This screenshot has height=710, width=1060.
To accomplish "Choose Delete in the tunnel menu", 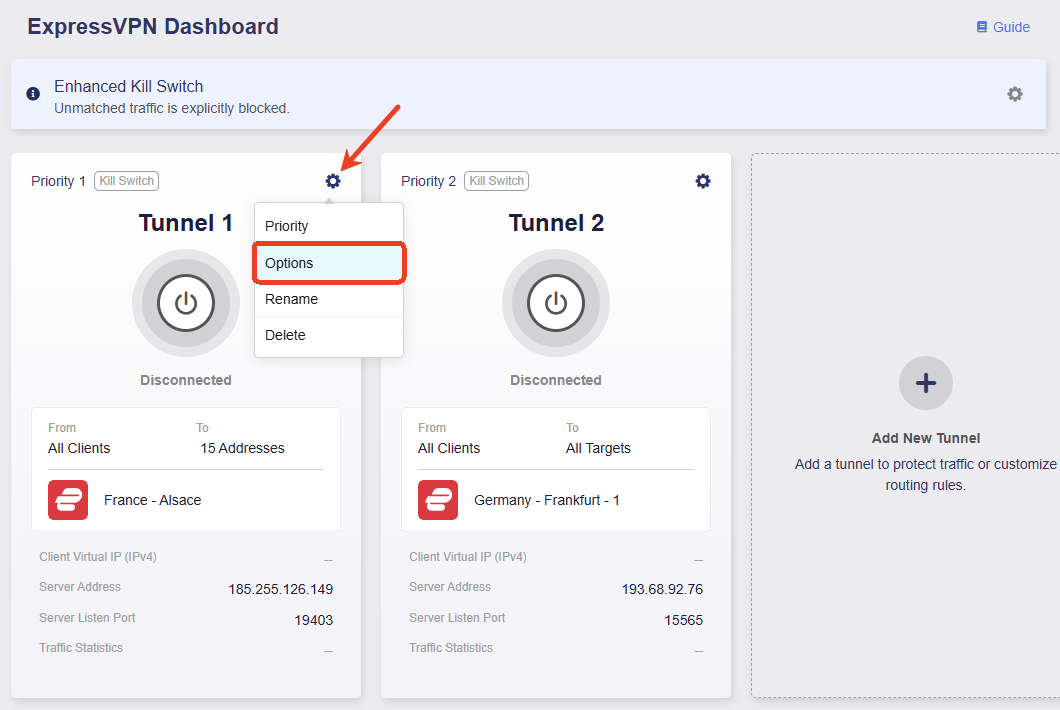I will (x=329, y=335).
